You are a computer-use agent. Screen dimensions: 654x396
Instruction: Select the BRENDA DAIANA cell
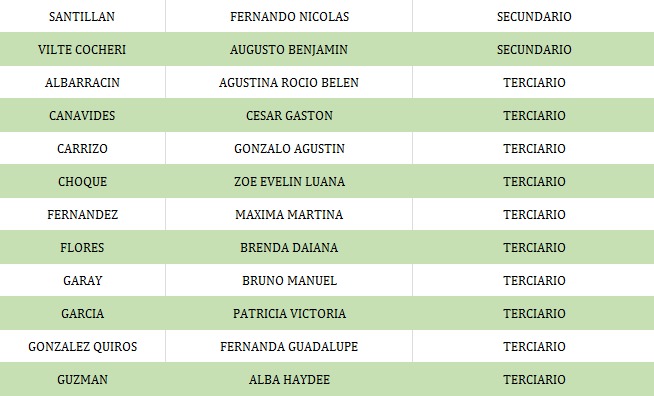click(x=289, y=247)
